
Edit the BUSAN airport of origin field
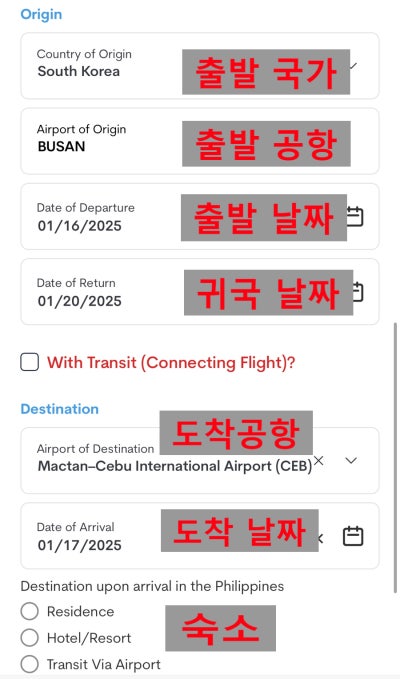click(200, 141)
